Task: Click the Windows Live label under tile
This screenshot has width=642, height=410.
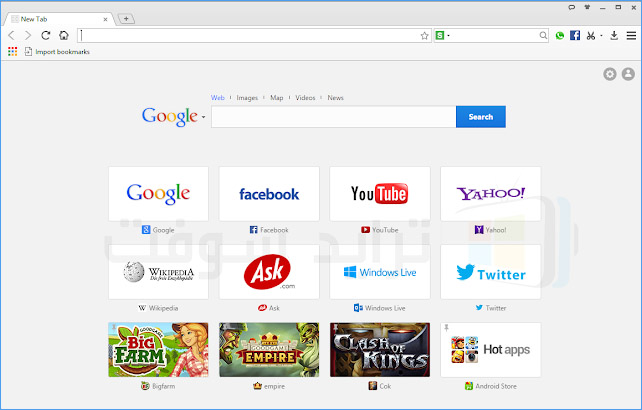Action: pyautogui.click(x=385, y=308)
